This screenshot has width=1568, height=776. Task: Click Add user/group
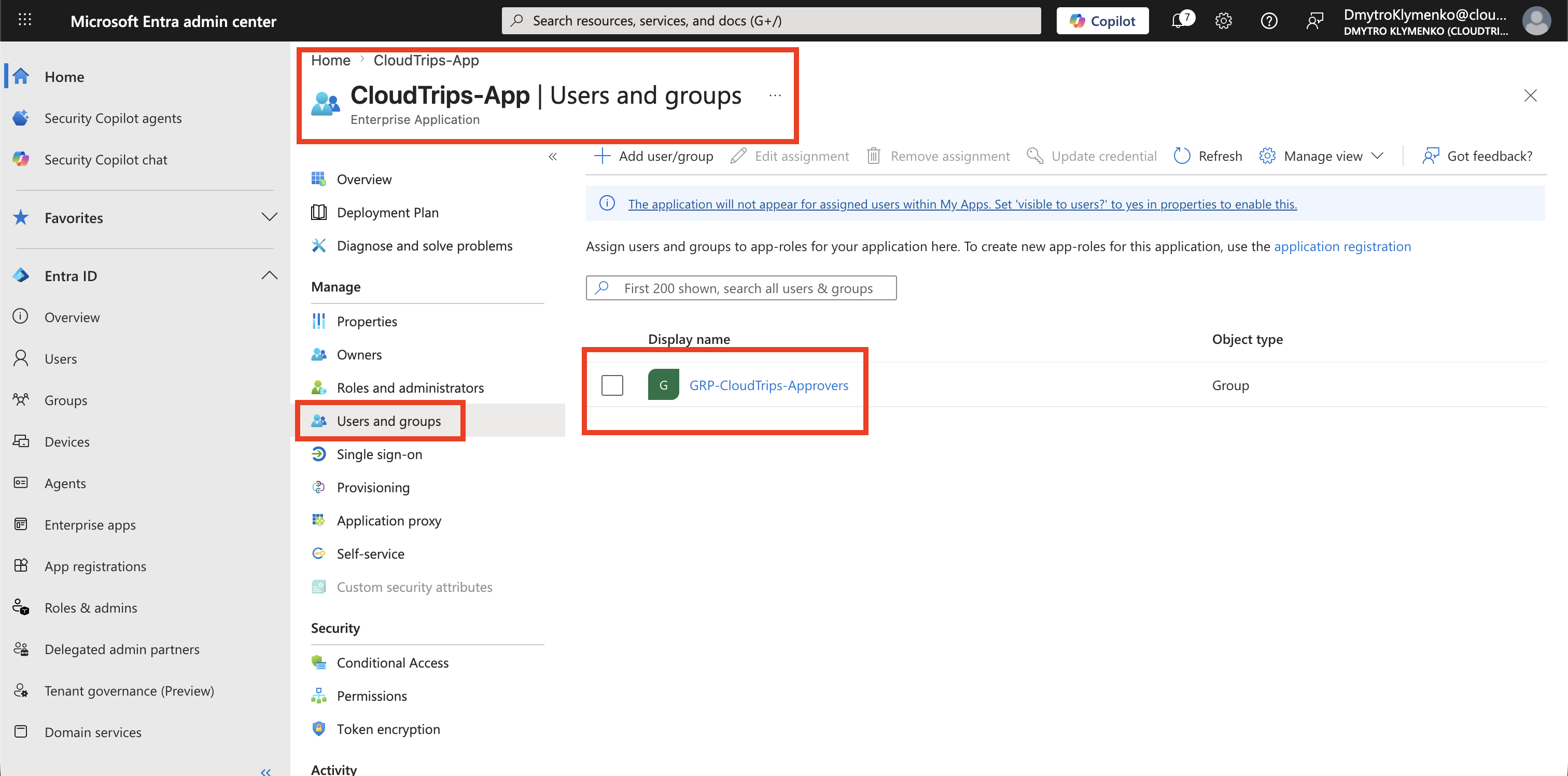point(653,156)
